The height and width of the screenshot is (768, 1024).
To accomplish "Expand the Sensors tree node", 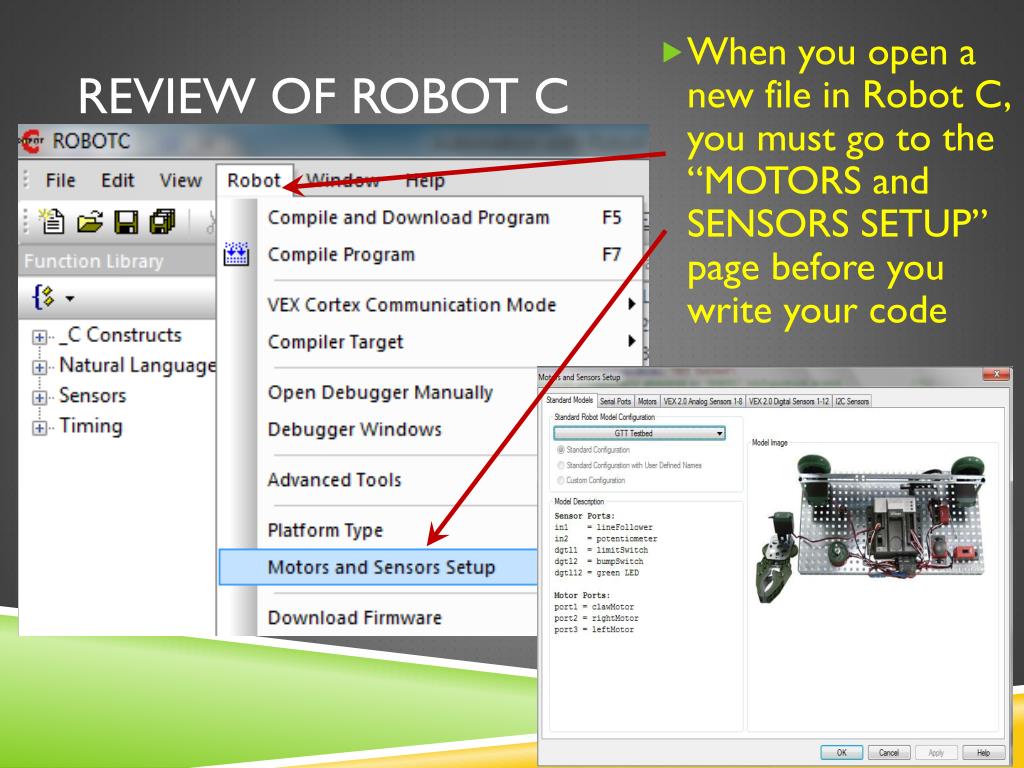I will point(40,398).
